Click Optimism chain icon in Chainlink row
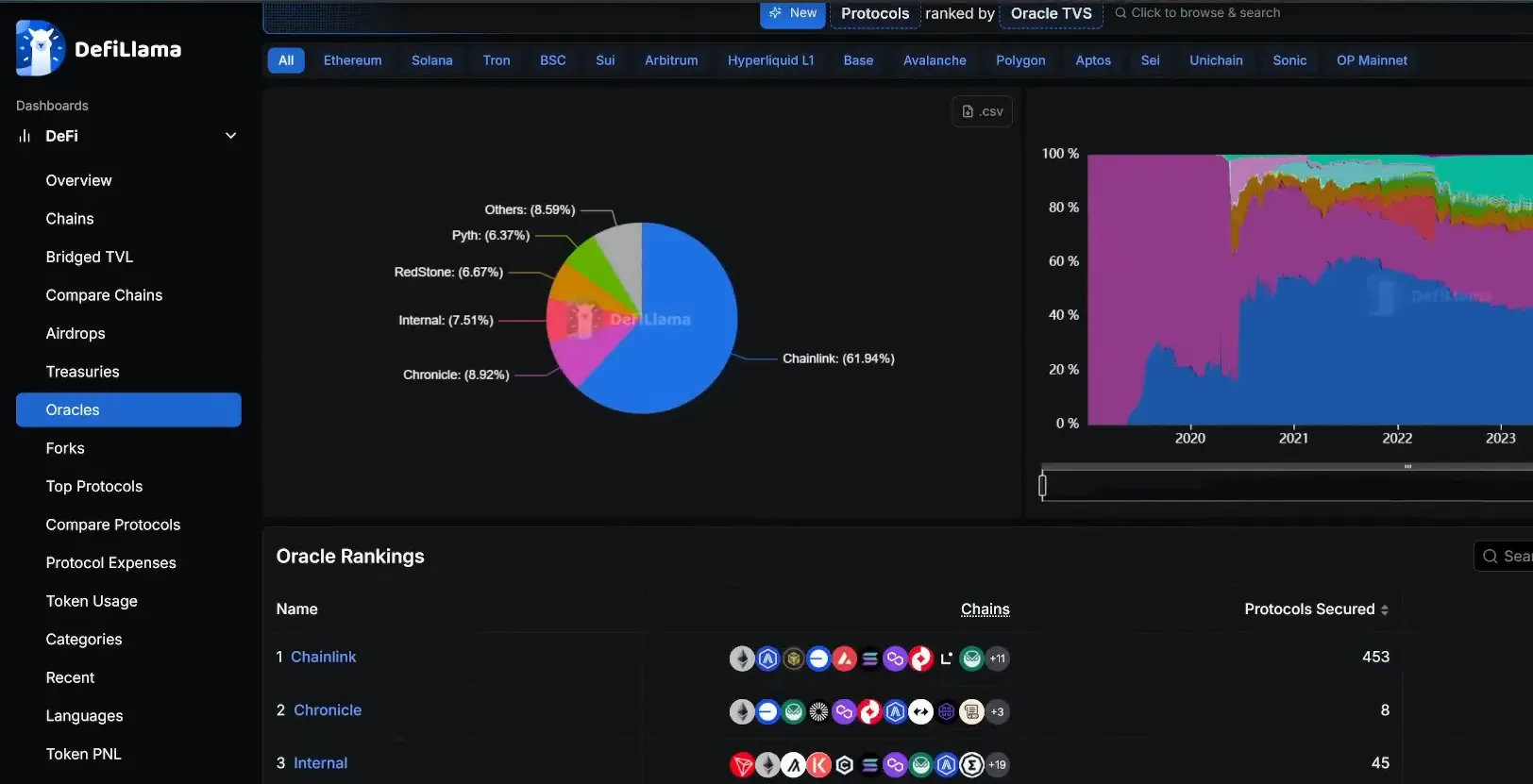The height and width of the screenshot is (784, 1533). (920, 659)
